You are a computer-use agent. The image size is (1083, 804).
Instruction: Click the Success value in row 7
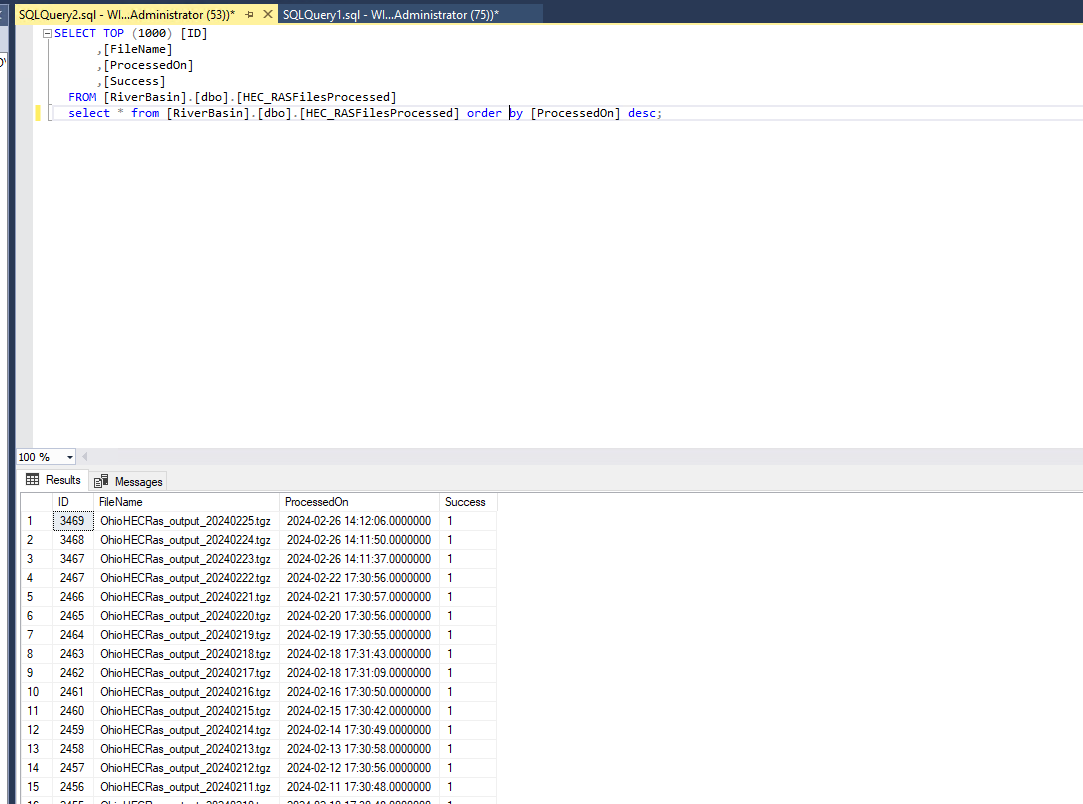pos(468,635)
